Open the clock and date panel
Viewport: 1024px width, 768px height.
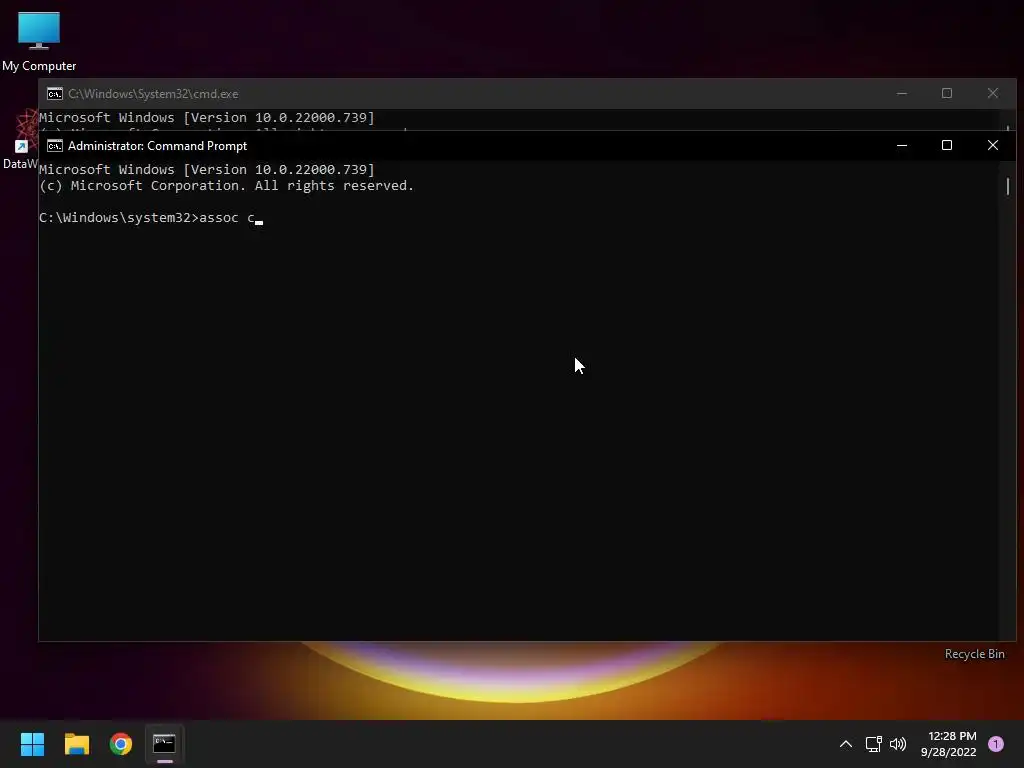[949, 744]
